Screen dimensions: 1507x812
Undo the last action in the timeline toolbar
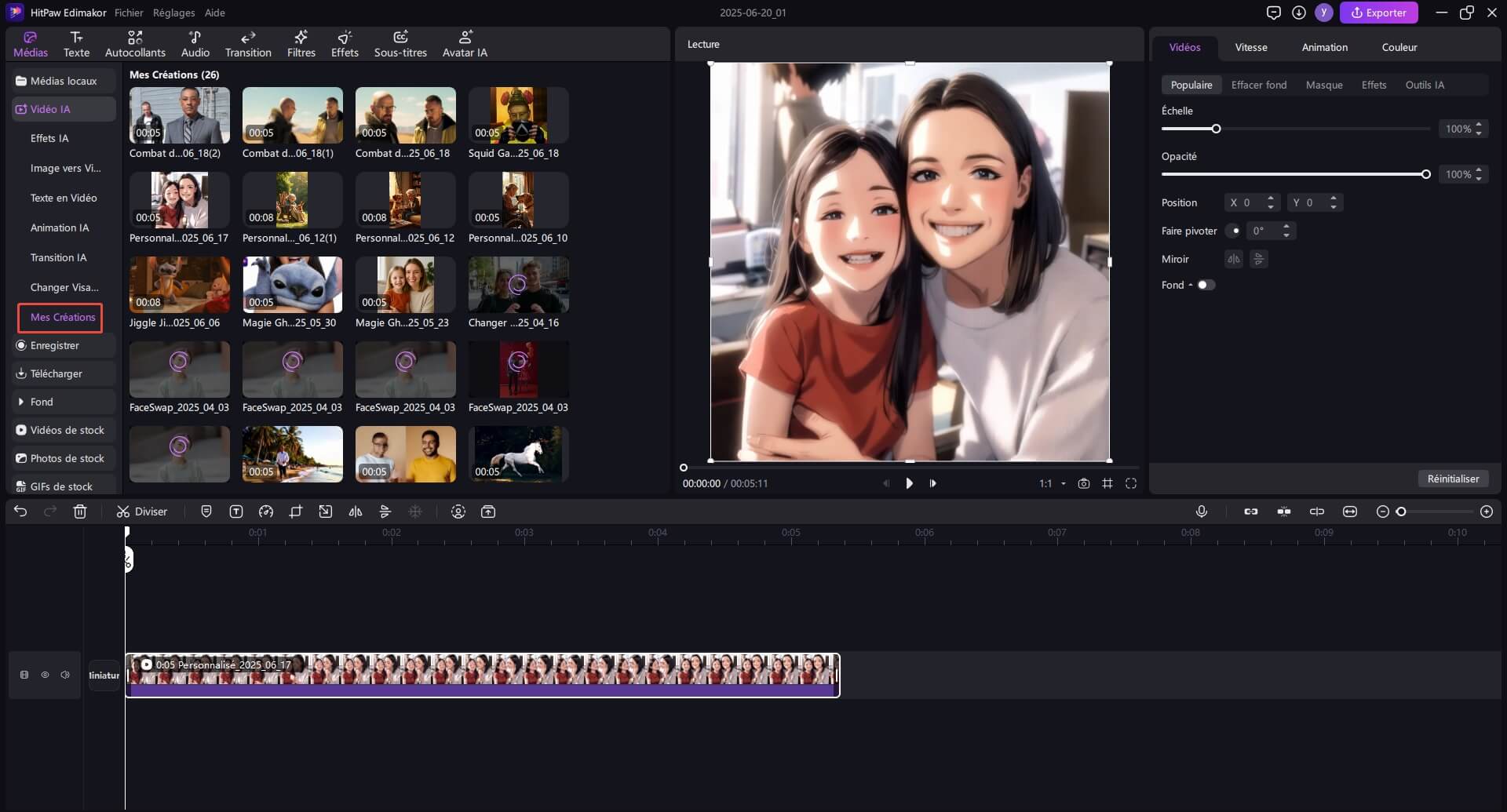(x=20, y=512)
